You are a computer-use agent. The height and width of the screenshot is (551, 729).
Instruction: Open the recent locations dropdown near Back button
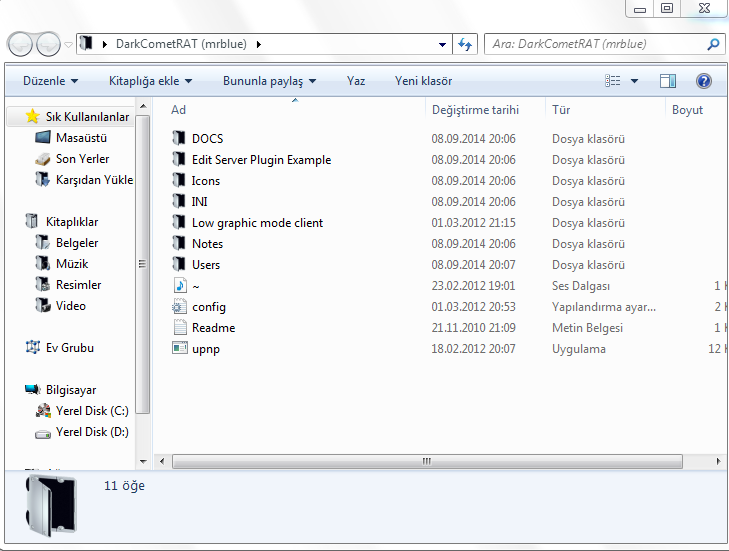(x=68, y=45)
